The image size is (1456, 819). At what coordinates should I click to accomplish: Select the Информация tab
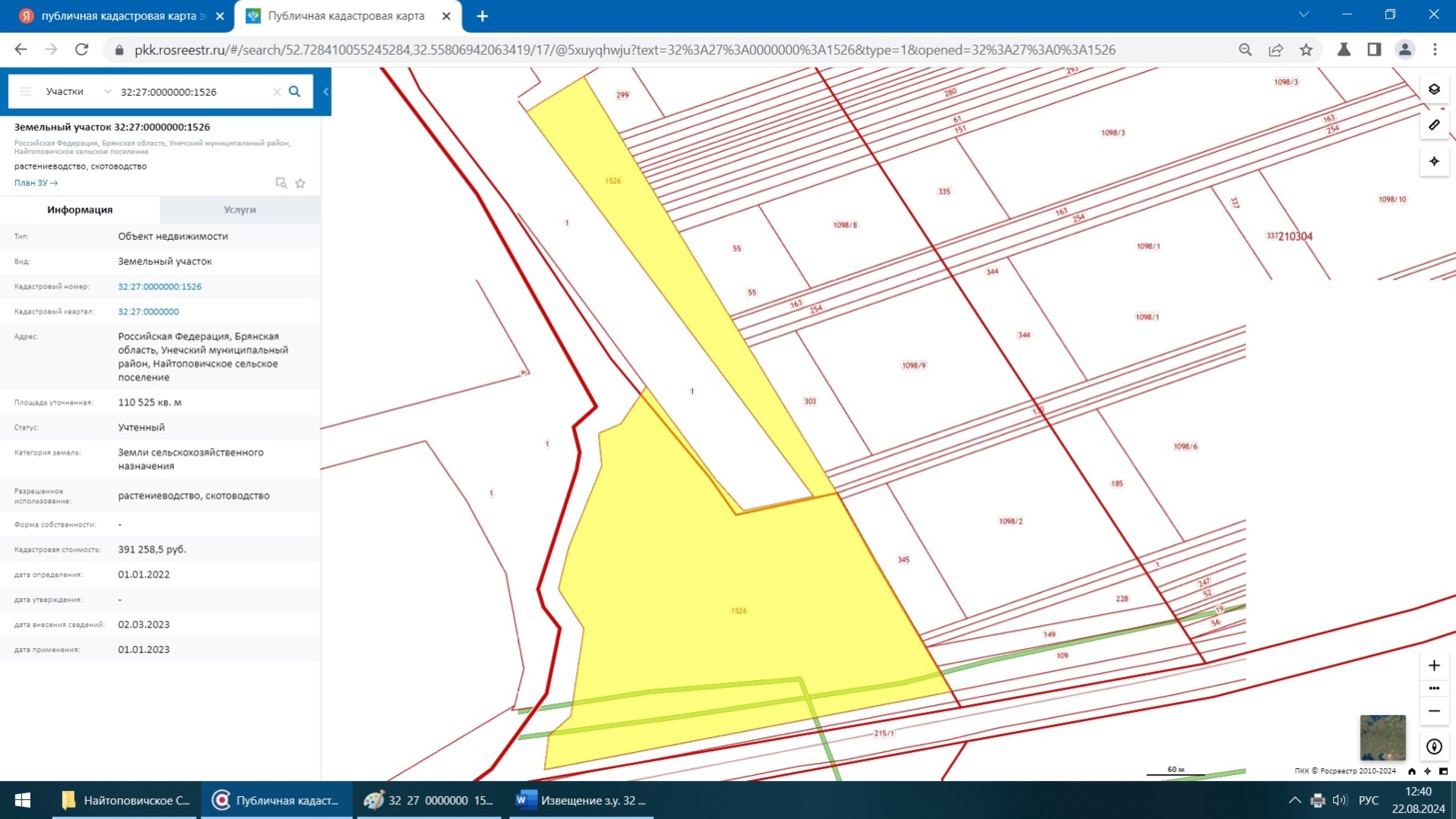click(x=80, y=210)
